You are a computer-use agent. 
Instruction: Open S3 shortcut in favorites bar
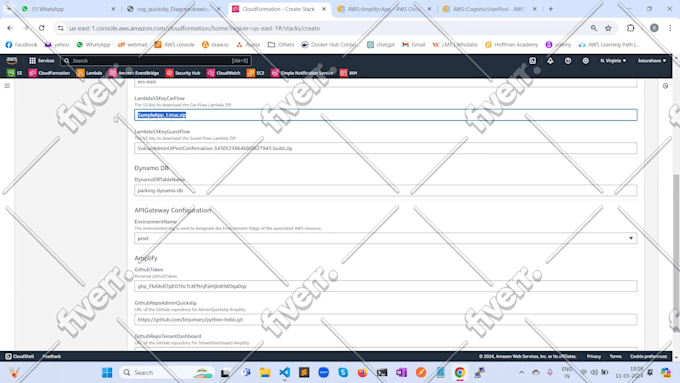(x=15, y=73)
